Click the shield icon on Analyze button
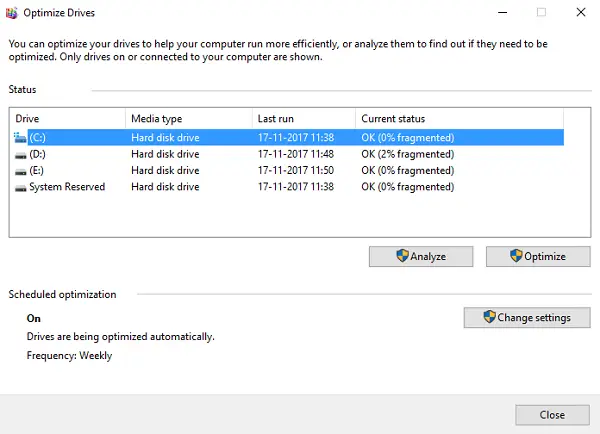 402,257
